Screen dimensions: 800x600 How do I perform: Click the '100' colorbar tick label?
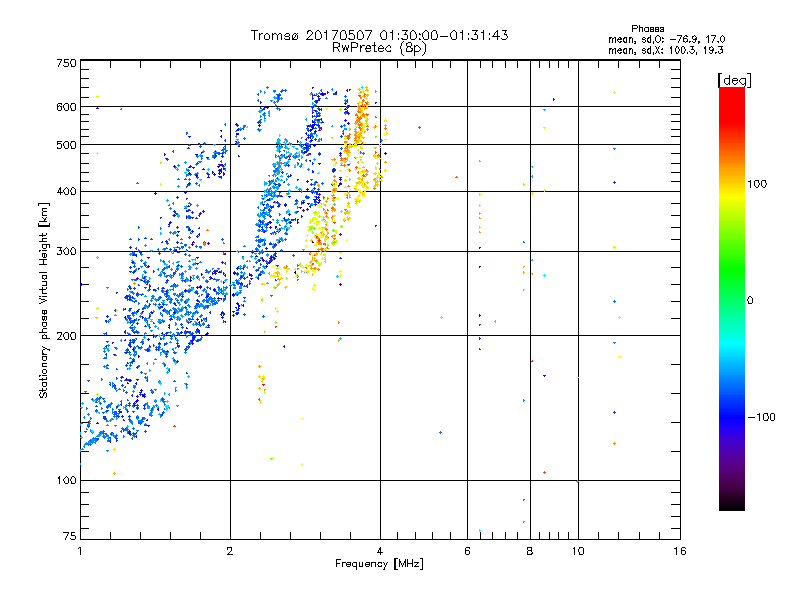tap(757, 184)
